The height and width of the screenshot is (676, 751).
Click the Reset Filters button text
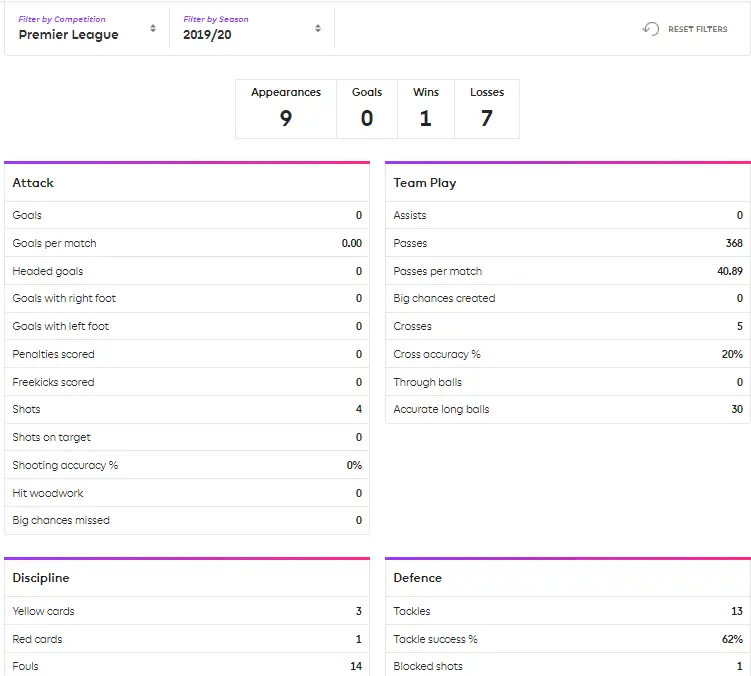tap(697, 29)
